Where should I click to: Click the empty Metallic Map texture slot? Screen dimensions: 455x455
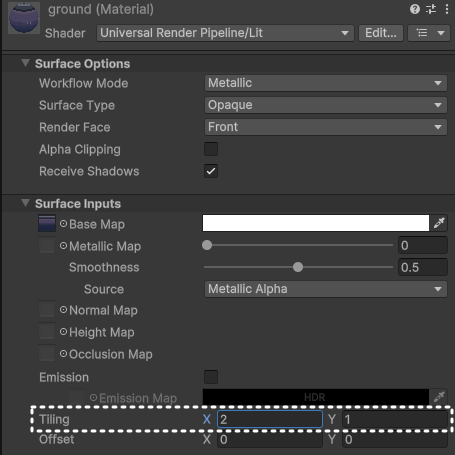click(x=47, y=245)
